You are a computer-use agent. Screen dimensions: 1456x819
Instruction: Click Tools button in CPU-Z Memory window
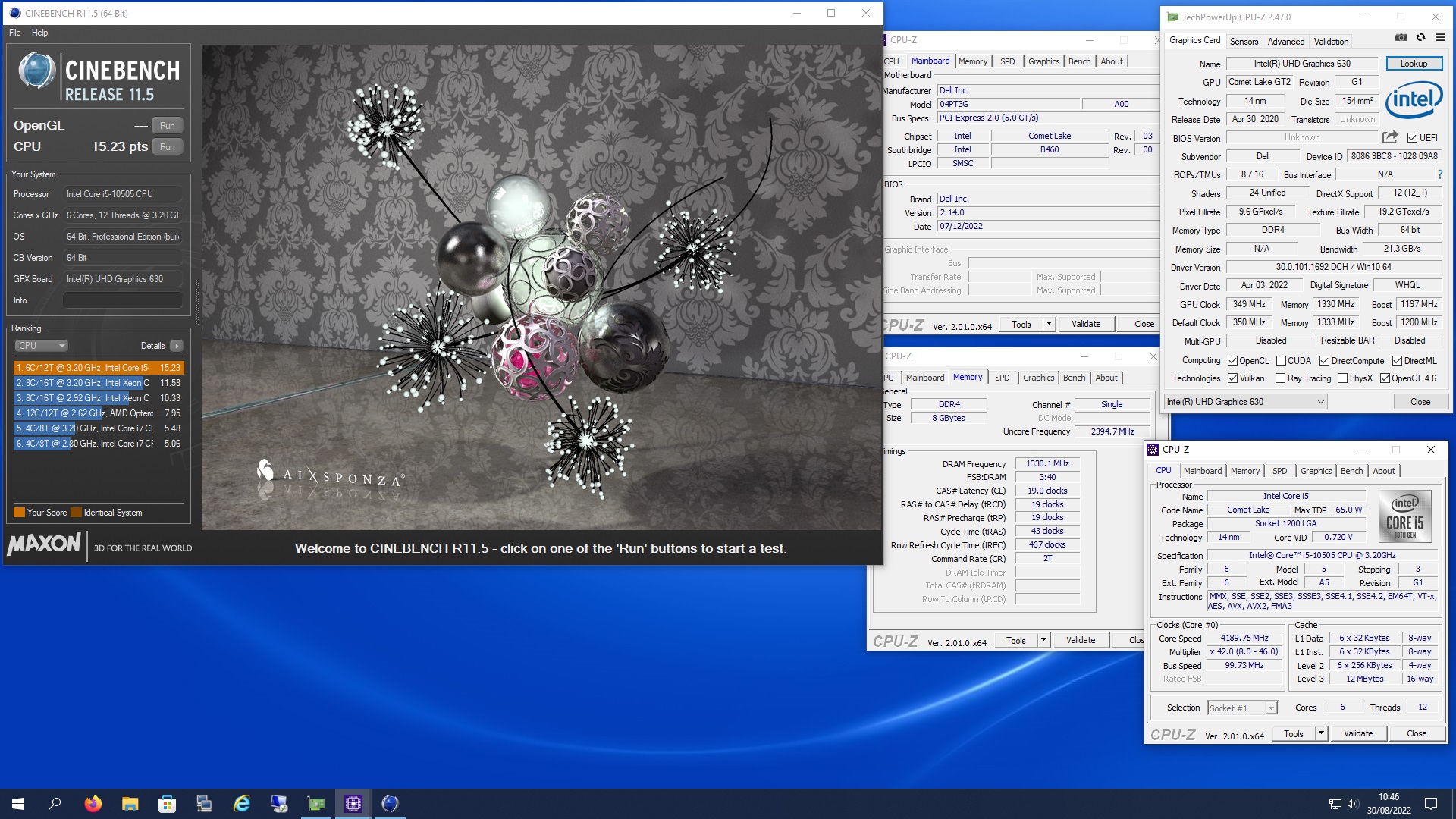pyautogui.click(x=1016, y=640)
